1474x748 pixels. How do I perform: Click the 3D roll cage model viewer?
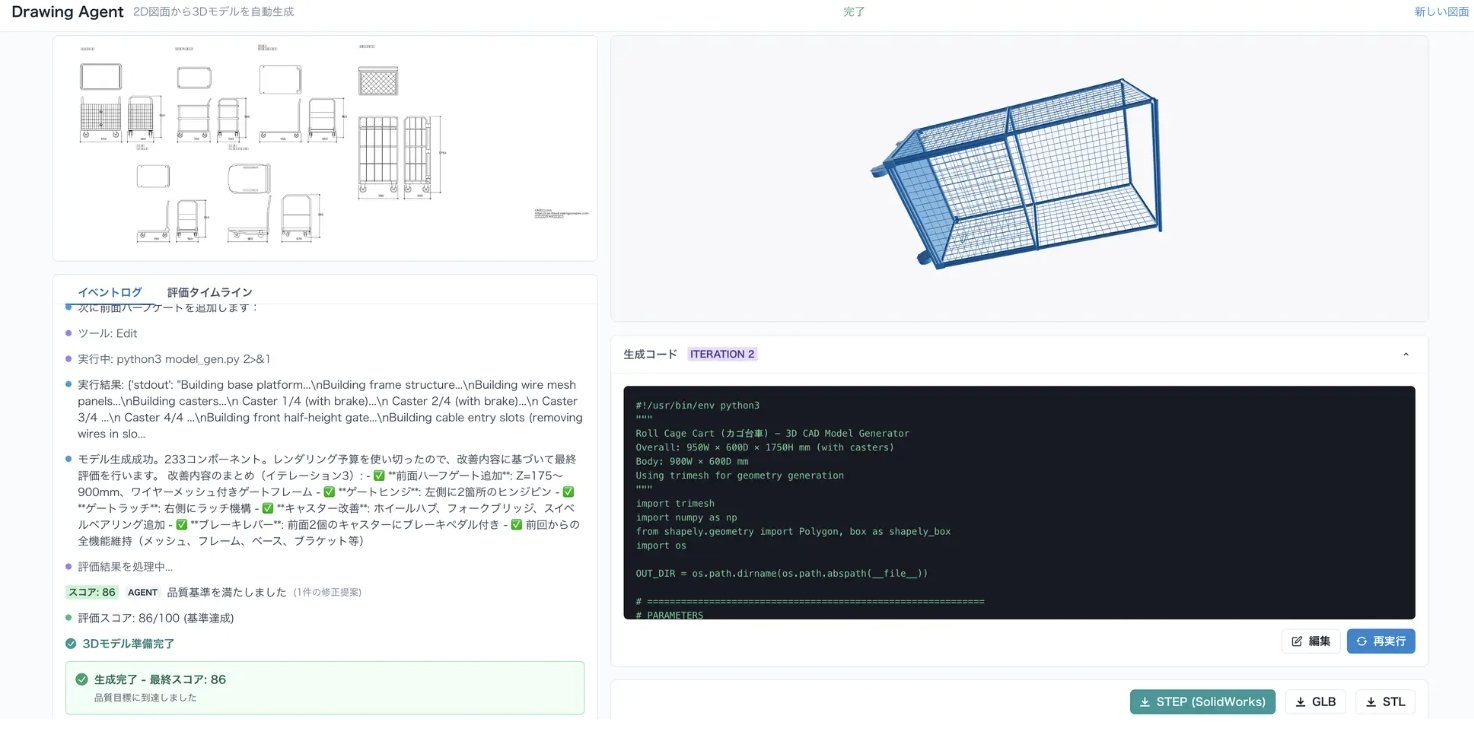[x=1019, y=178]
